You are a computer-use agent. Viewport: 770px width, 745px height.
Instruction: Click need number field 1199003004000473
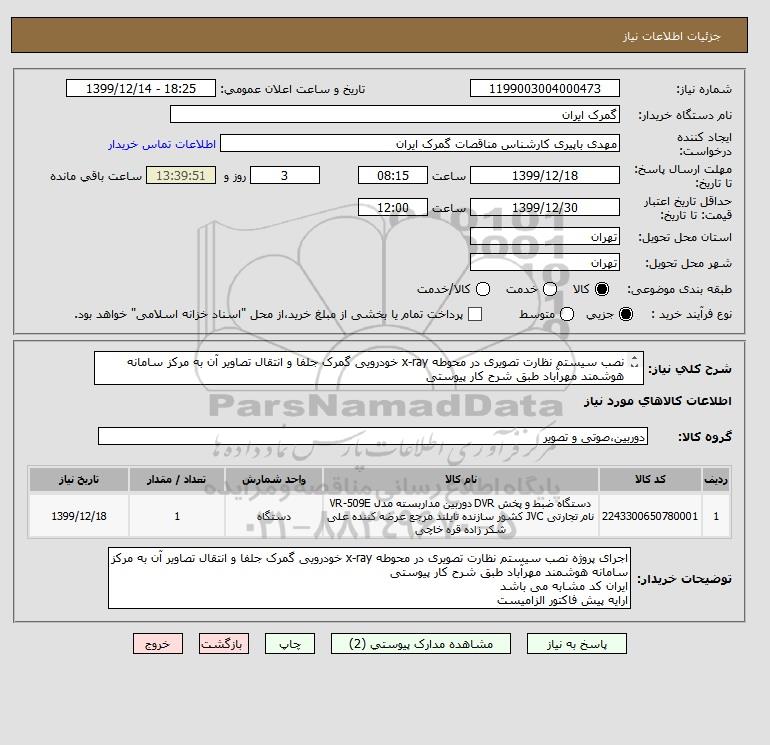(545, 88)
